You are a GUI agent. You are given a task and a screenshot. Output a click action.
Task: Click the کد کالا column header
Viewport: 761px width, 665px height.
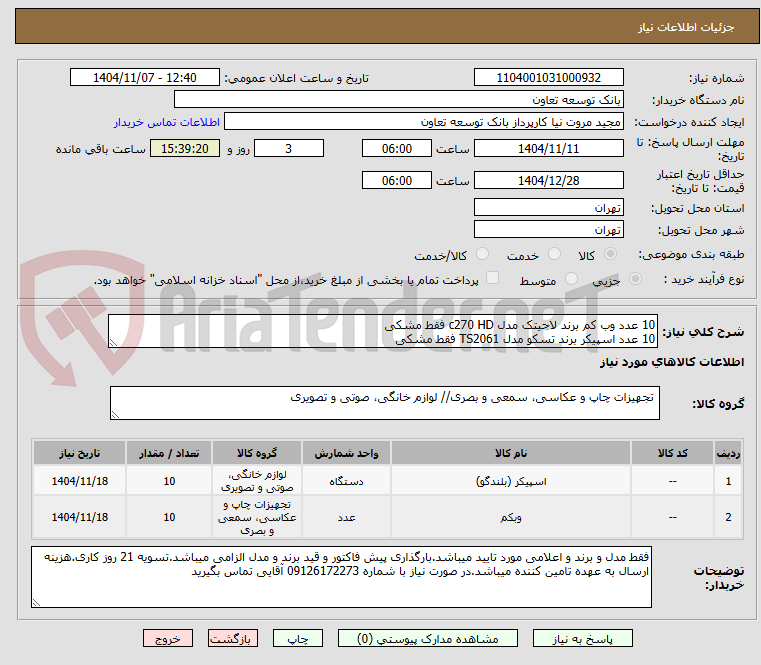(x=672, y=453)
